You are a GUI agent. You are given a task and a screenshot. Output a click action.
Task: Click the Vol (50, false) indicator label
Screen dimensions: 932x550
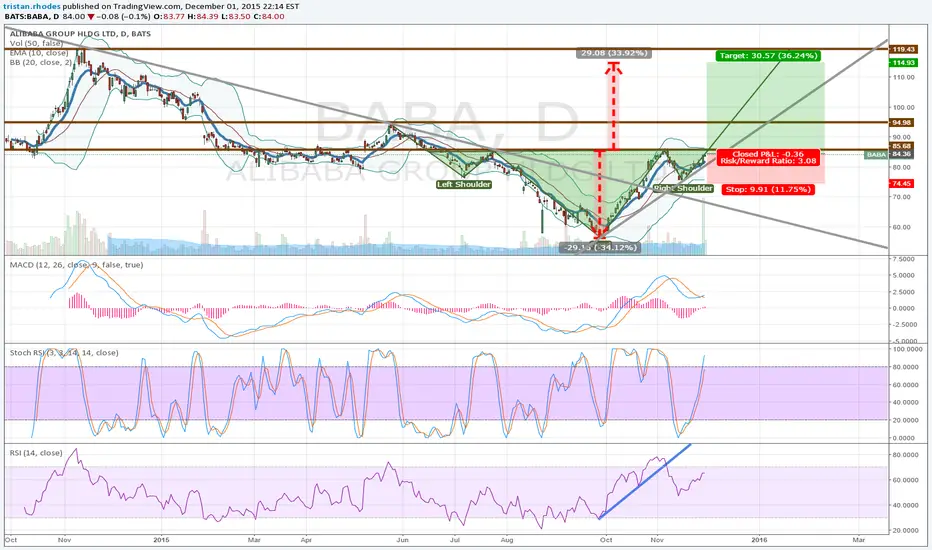pyautogui.click(x=36, y=43)
